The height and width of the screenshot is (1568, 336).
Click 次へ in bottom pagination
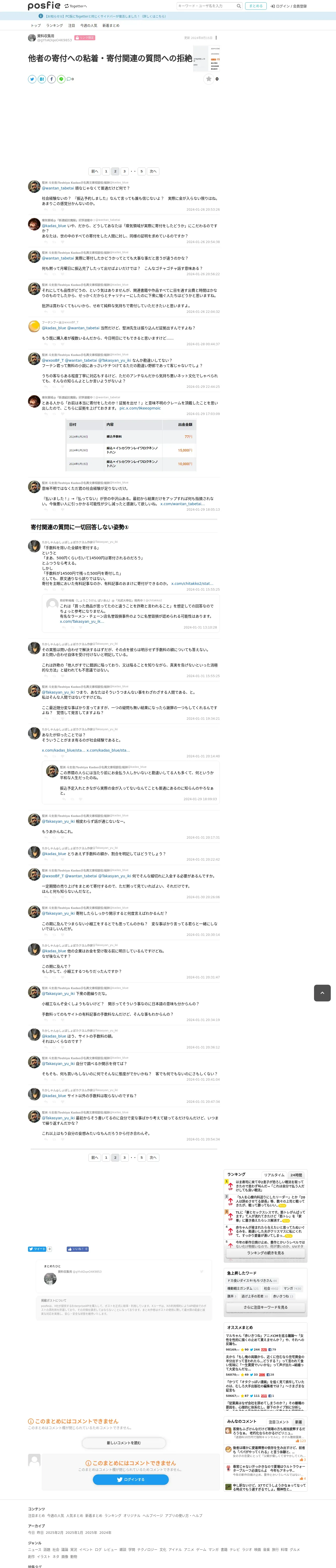[x=153, y=1158]
